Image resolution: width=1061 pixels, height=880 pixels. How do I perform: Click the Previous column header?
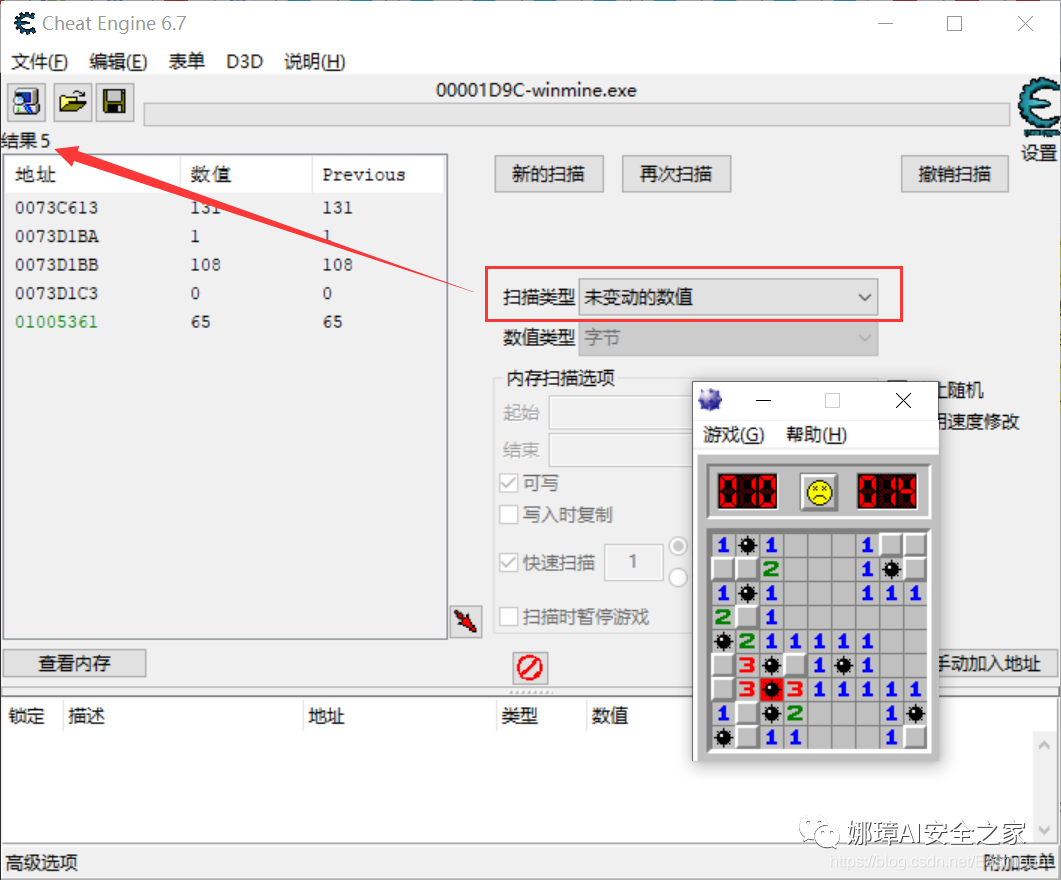click(x=378, y=175)
